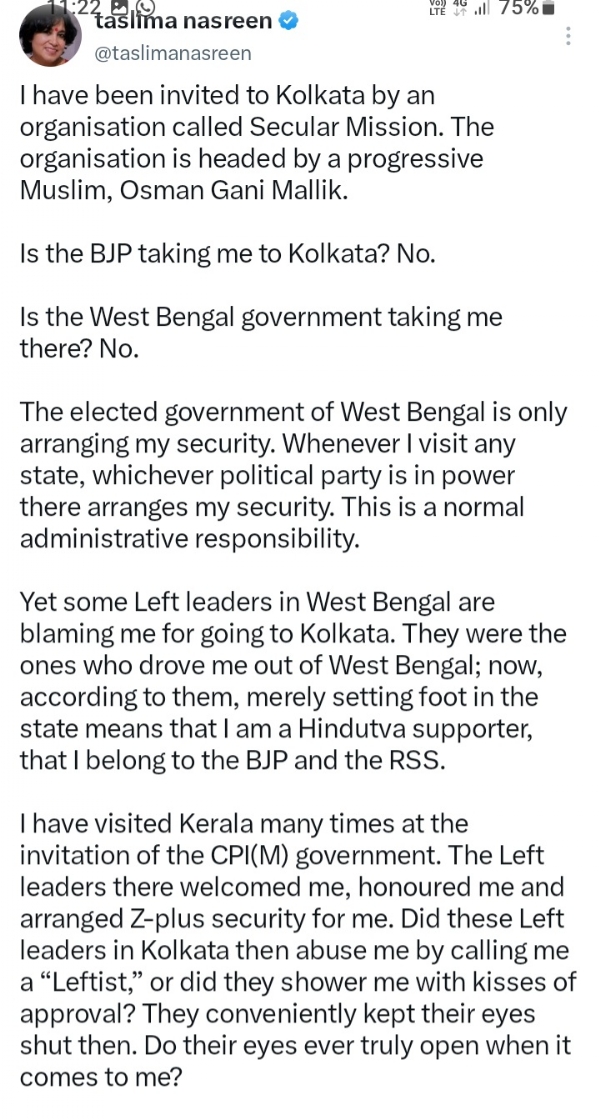The height and width of the screenshot is (1119, 600).
Task: Tap the blue verified badge
Action: pos(288,21)
